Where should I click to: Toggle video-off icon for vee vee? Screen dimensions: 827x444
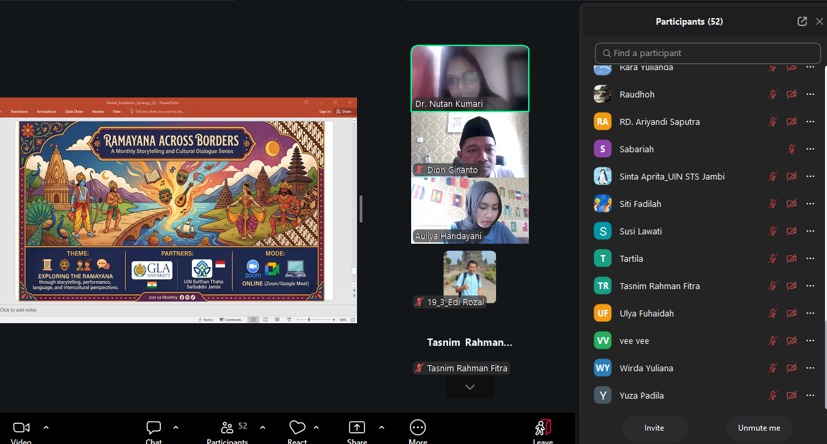click(x=791, y=341)
